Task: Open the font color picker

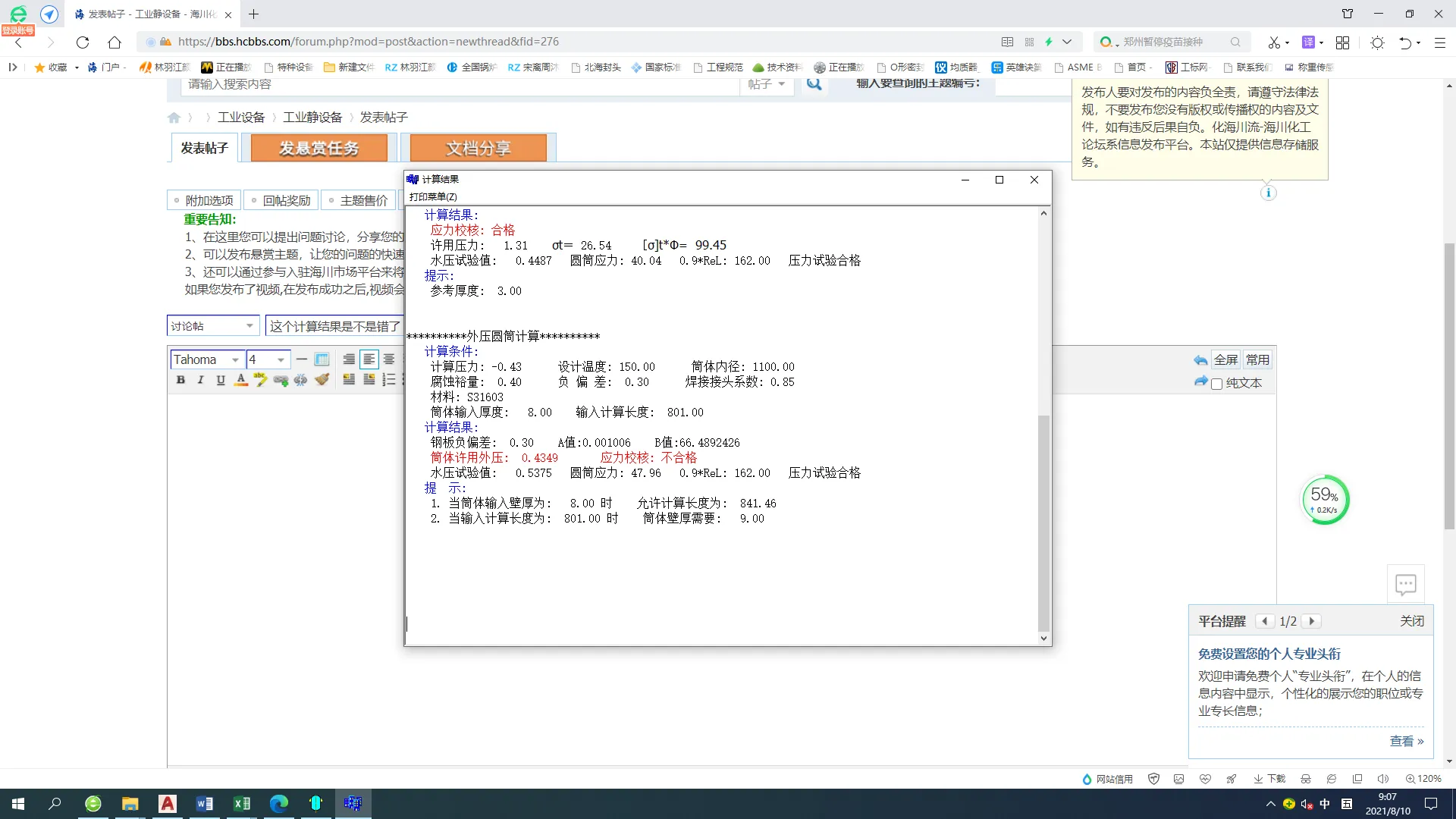Action: [x=240, y=380]
